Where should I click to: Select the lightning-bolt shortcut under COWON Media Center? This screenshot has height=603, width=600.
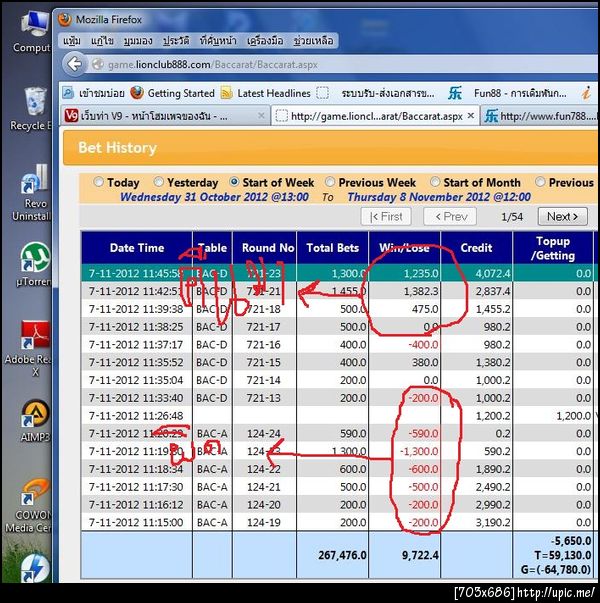(x=35, y=568)
